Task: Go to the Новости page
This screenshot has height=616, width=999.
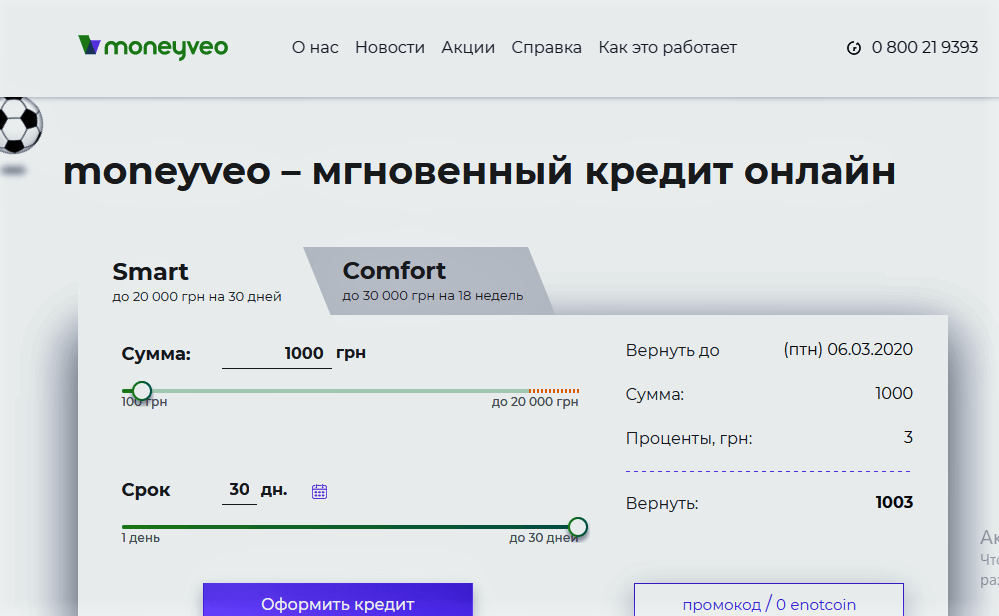Action: (389, 47)
